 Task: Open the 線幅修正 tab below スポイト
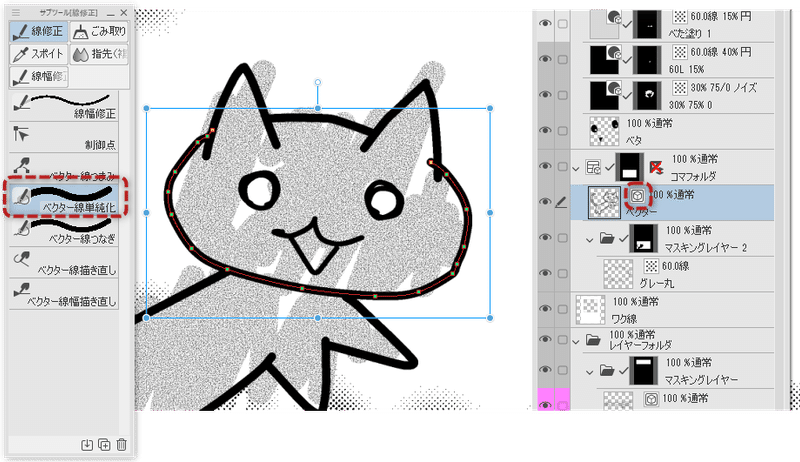38,76
